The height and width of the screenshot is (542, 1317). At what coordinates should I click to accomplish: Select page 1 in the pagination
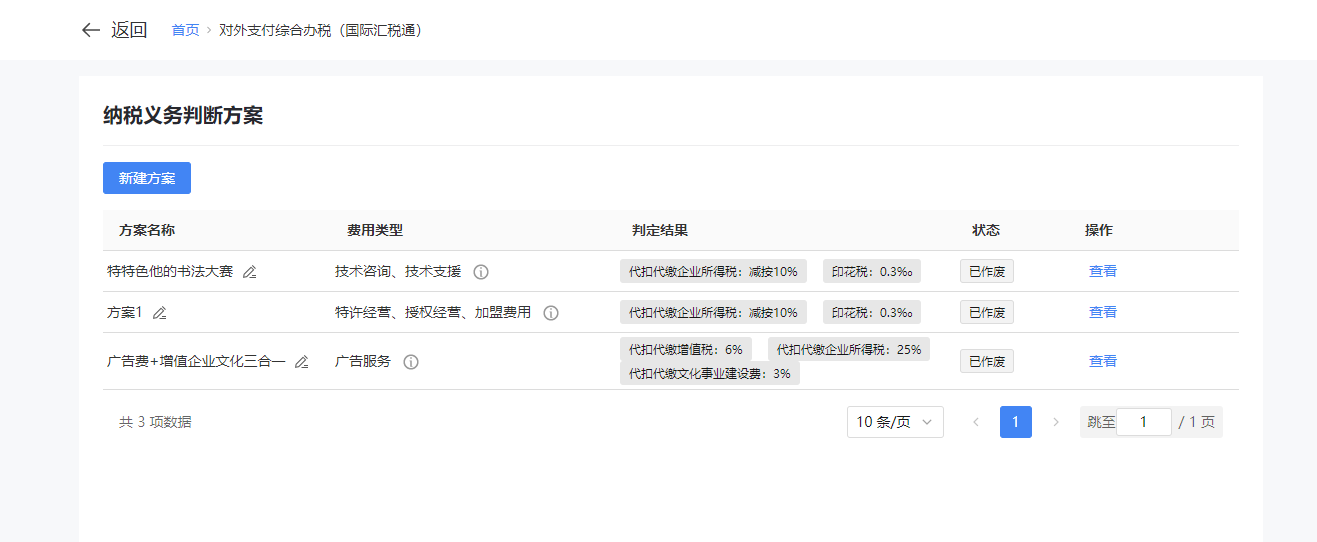(x=1015, y=422)
